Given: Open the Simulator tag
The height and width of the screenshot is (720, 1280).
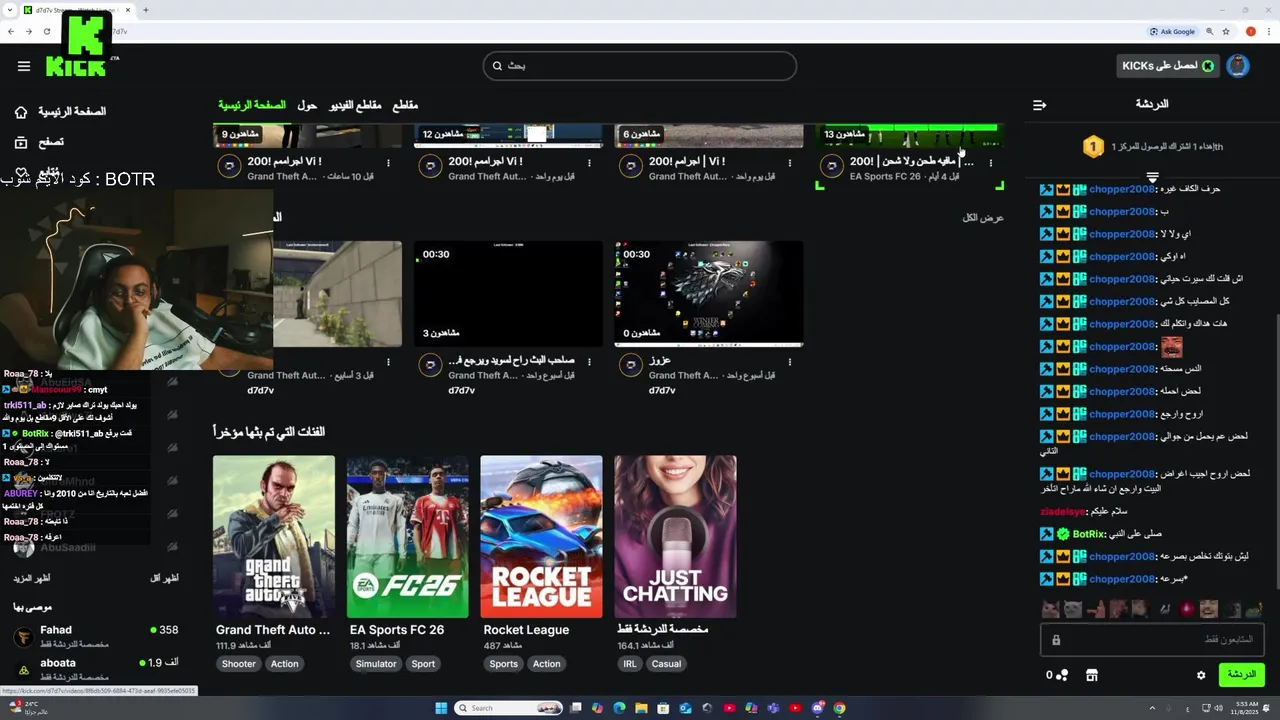Looking at the screenshot, I should coord(376,664).
